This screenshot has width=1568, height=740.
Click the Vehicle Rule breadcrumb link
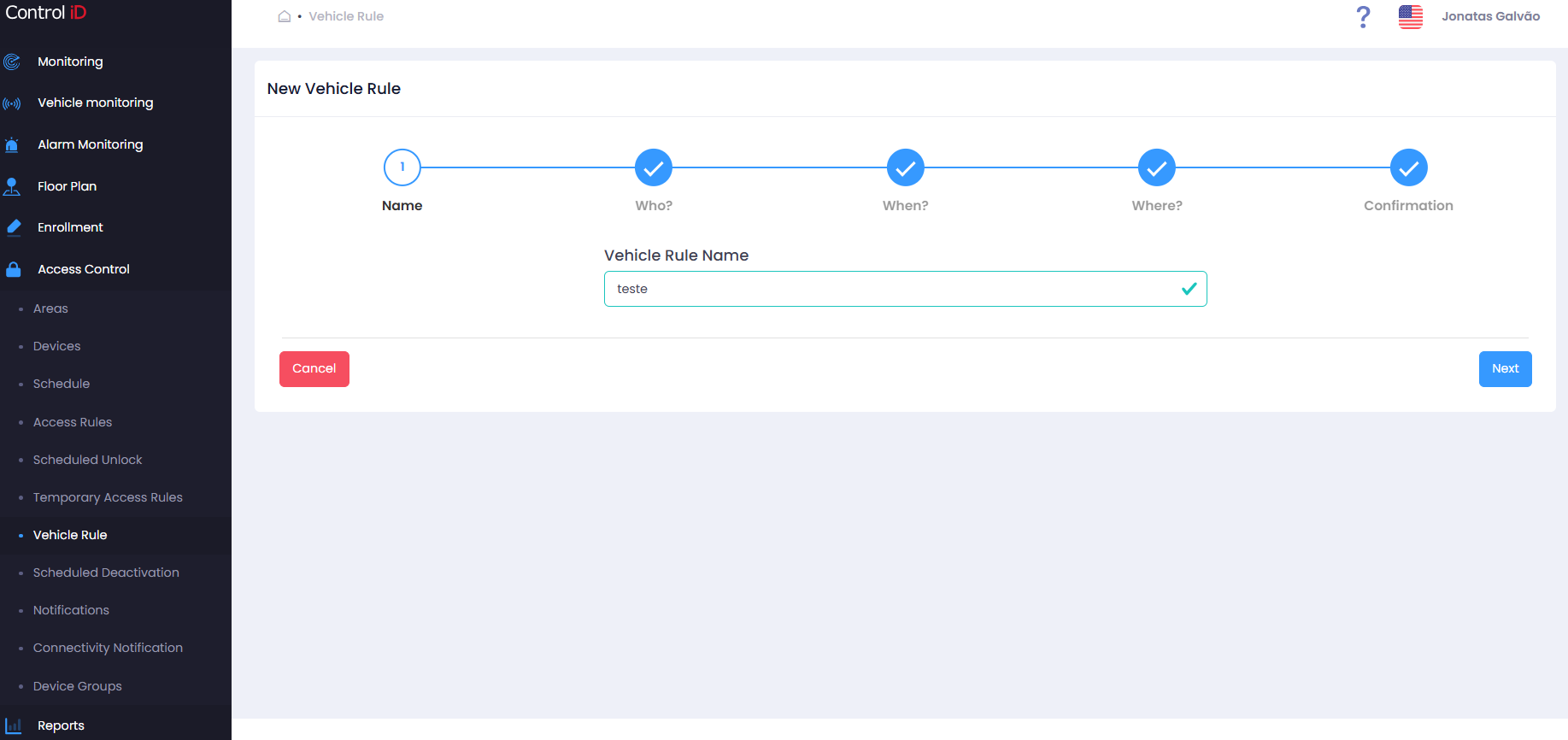pos(346,16)
